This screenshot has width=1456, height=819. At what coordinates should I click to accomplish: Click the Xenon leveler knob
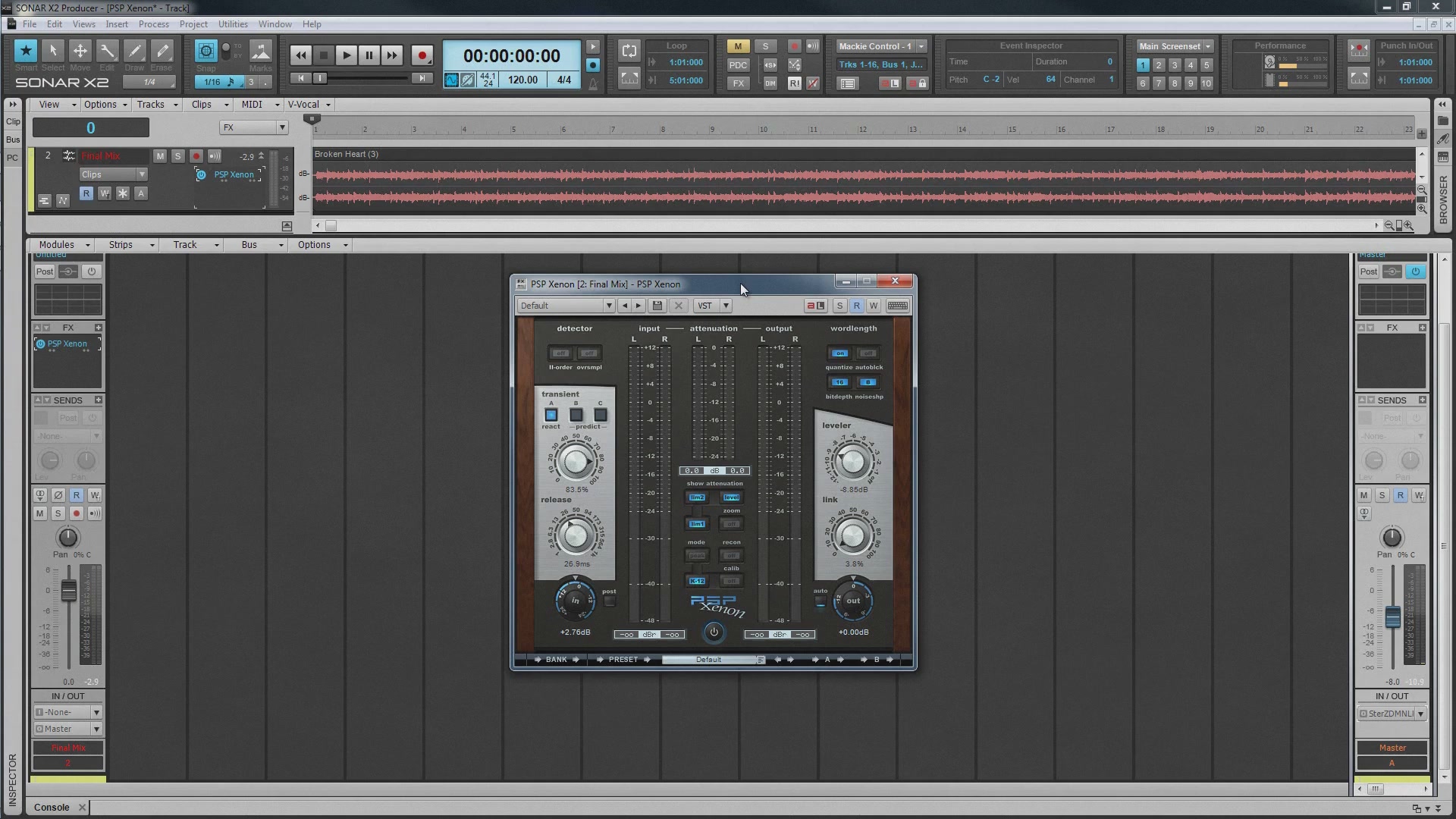[852, 461]
